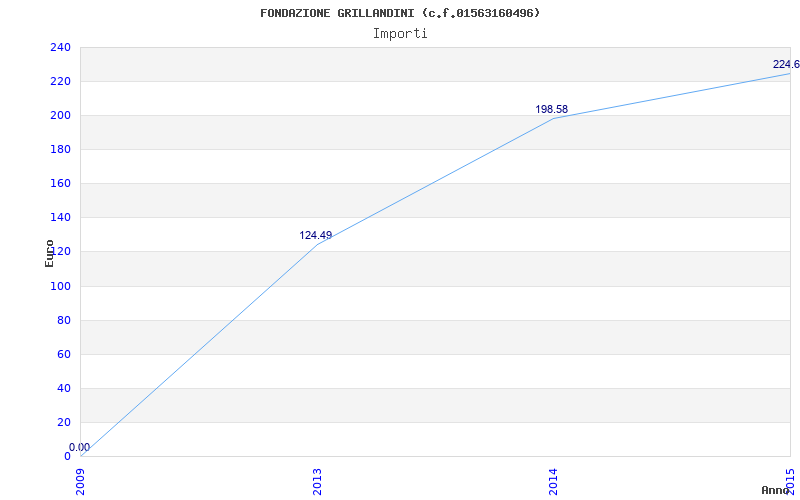Screen dimensions: 800x500
Task: Click the Importi subtitle
Action: pyautogui.click(x=400, y=34)
